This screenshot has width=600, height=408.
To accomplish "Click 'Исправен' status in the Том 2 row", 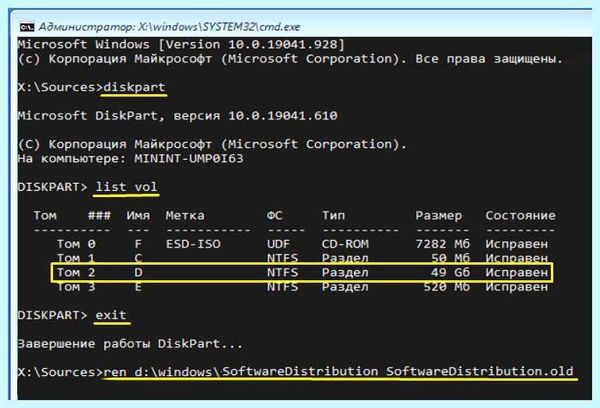I will point(517,273).
